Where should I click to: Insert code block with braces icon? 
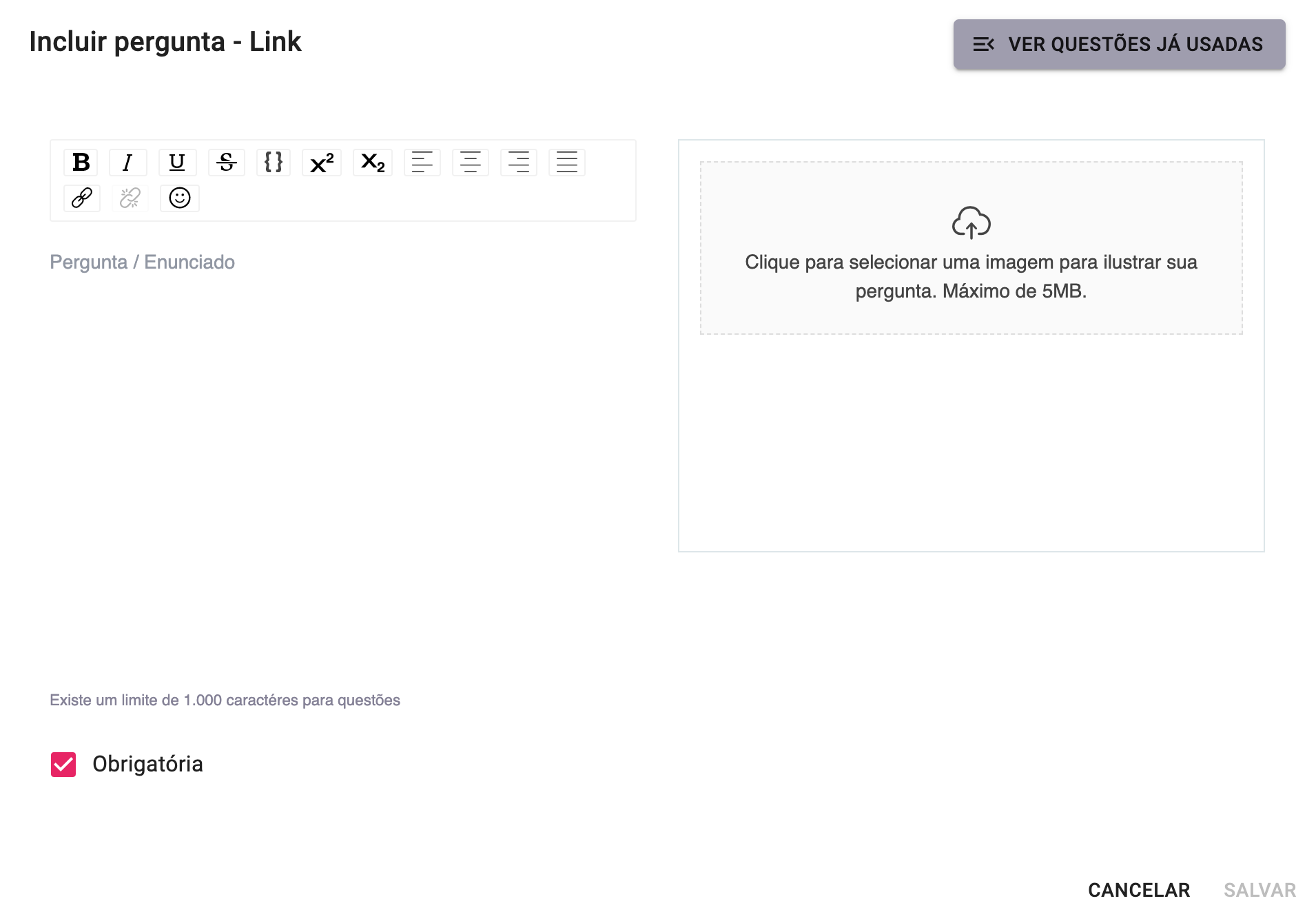(274, 163)
